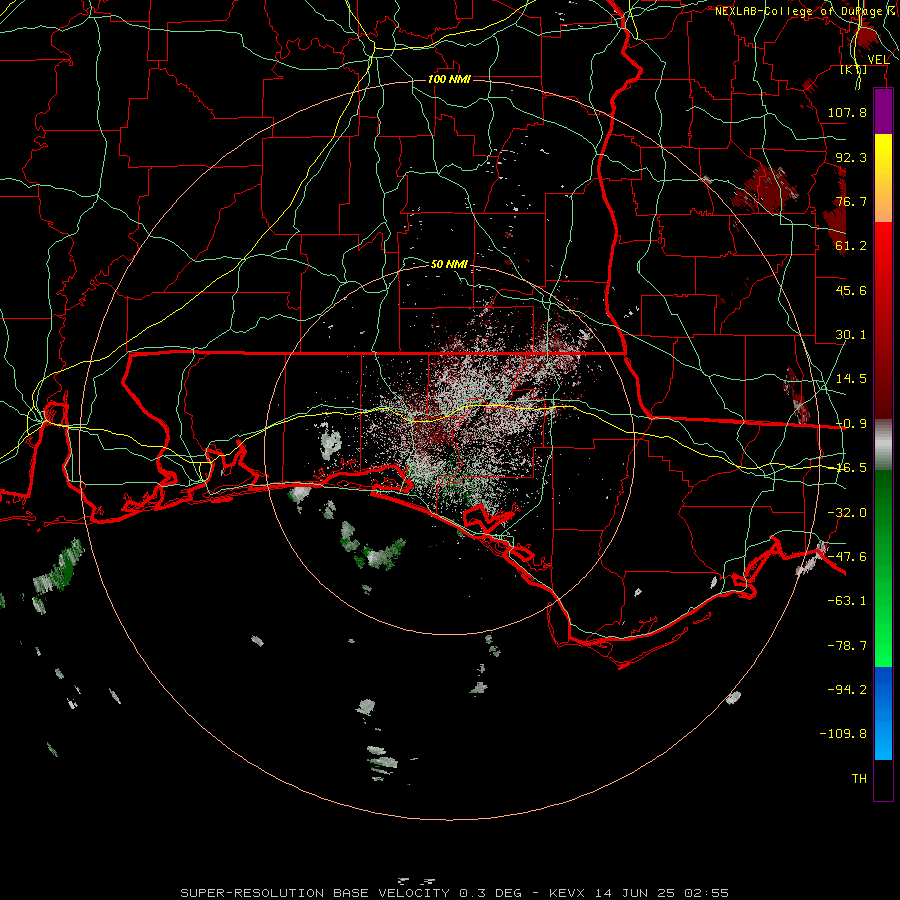Screen dimensions: 900x900
Task: Click the -47.6 value on velocity scale
Action: click(x=847, y=557)
